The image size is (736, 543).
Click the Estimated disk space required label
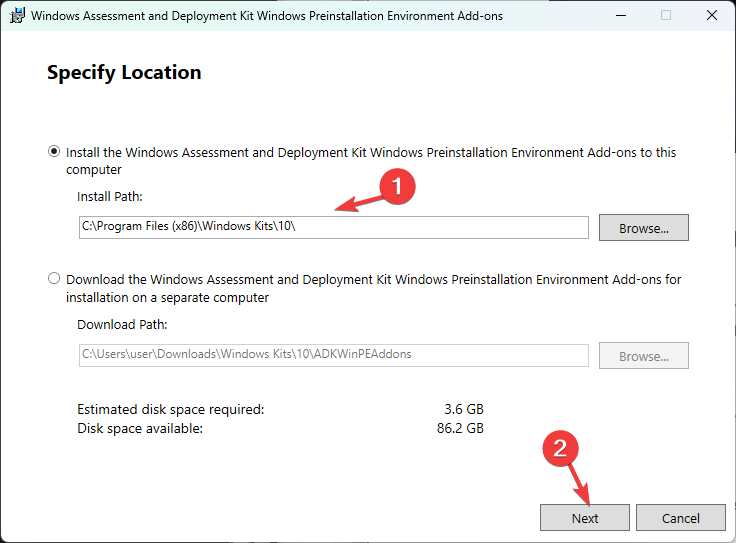170,409
